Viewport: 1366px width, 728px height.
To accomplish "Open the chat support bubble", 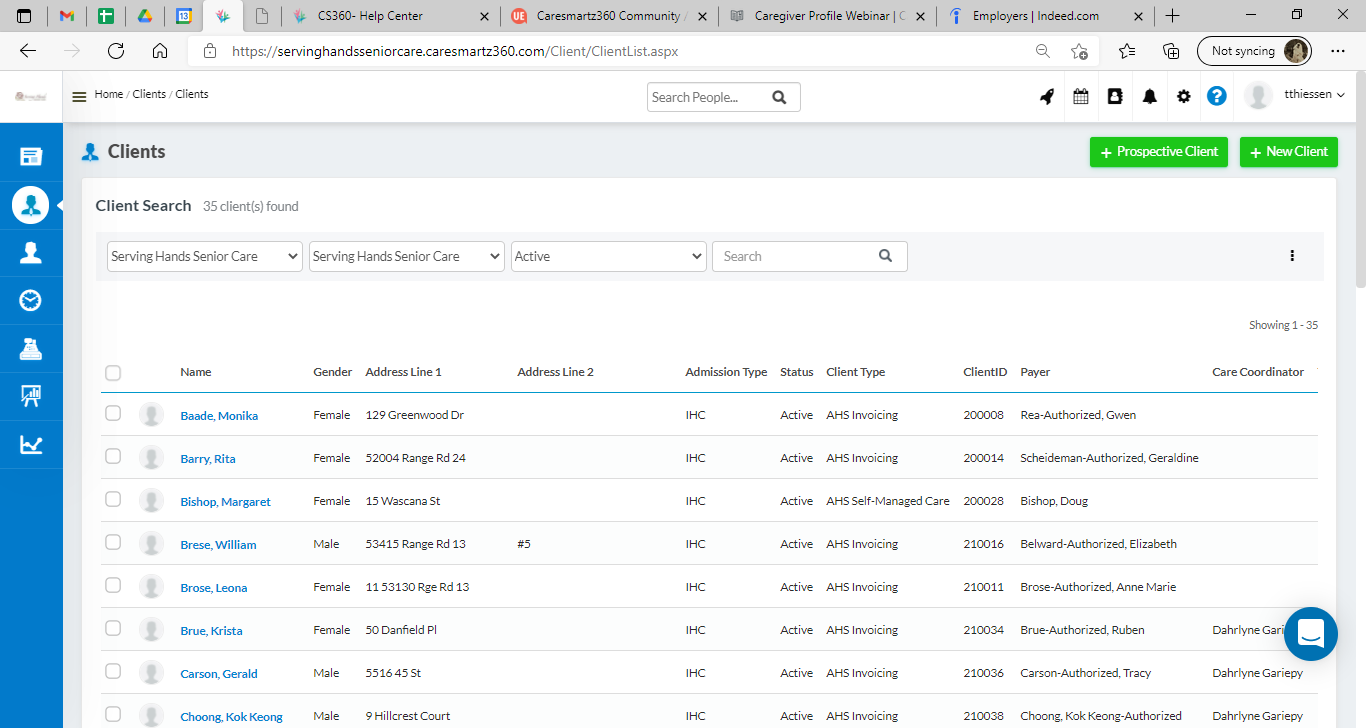I will click(x=1310, y=634).
